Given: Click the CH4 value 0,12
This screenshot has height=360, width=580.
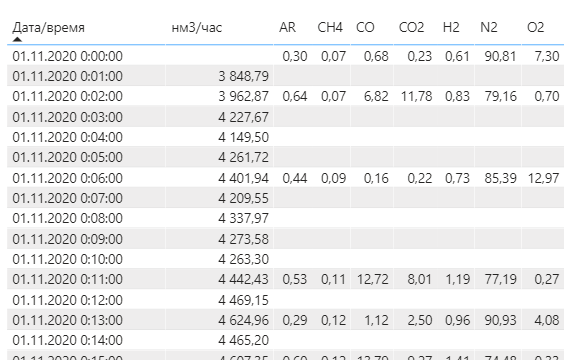Looking at the screenshot, I should (333, 320).
